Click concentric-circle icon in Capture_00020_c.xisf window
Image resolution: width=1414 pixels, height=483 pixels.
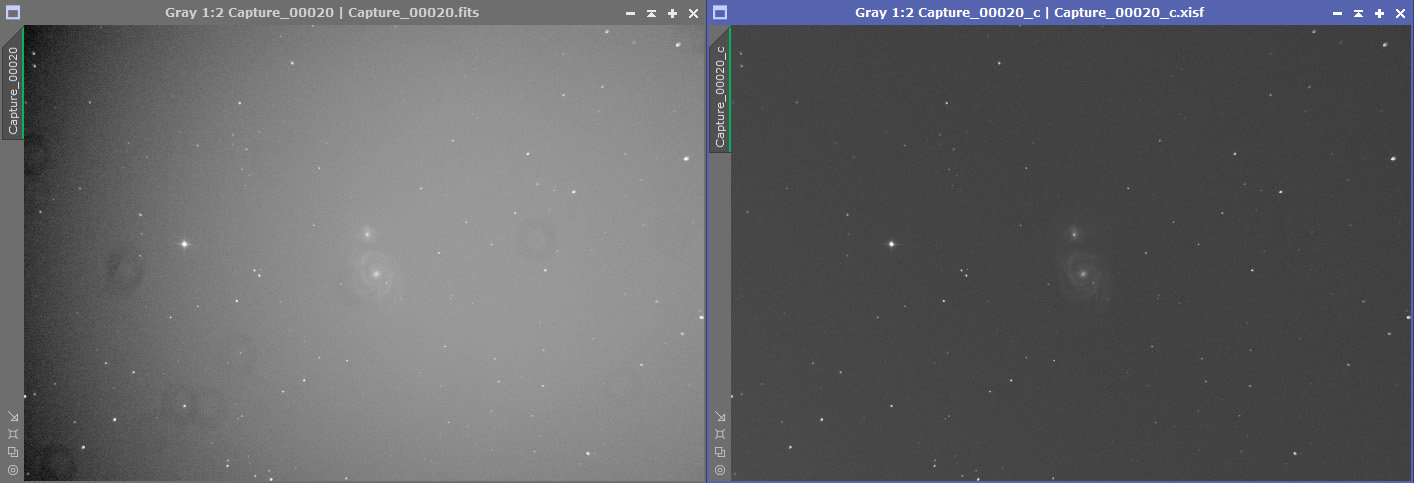pos(720,469)
